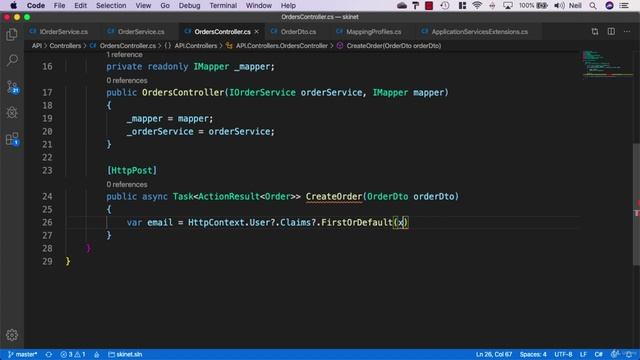The width and height of the screenshot is (640, 360).
Task: Click the vertical editor scrollbar
Action: point(636,204)
